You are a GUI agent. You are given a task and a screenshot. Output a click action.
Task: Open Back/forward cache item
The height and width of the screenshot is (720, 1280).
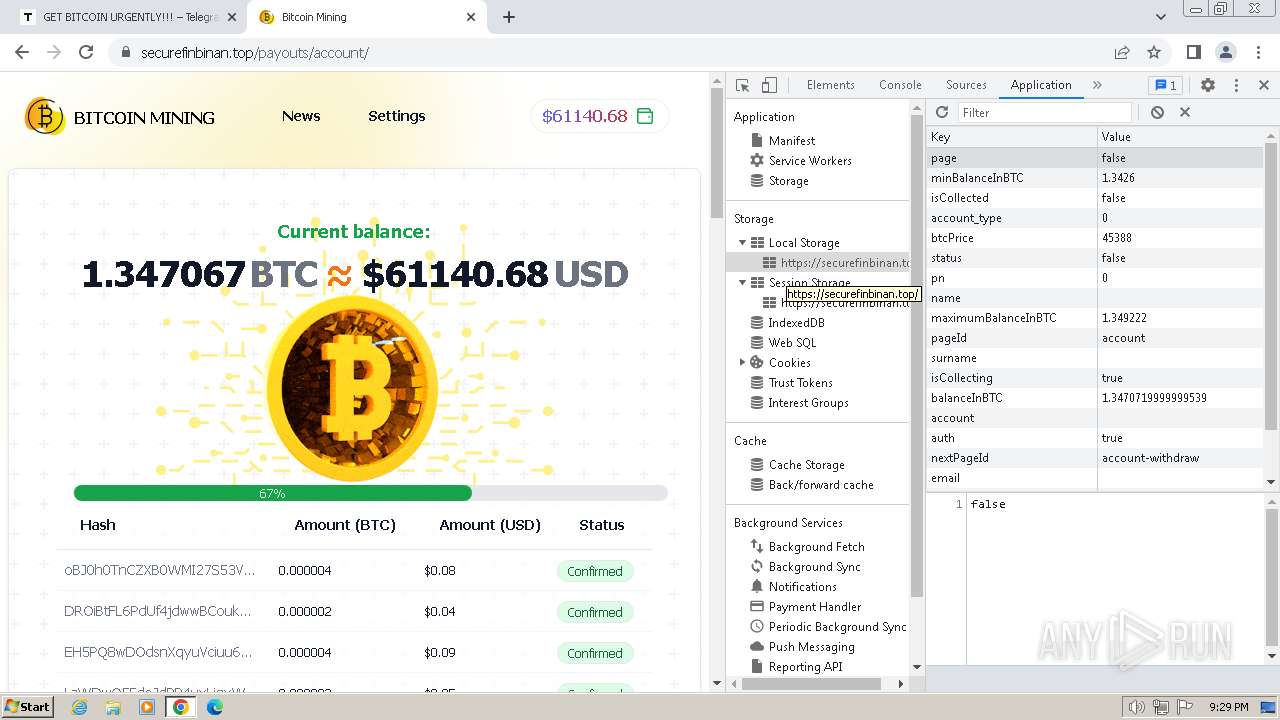click(x=821, y=485)
